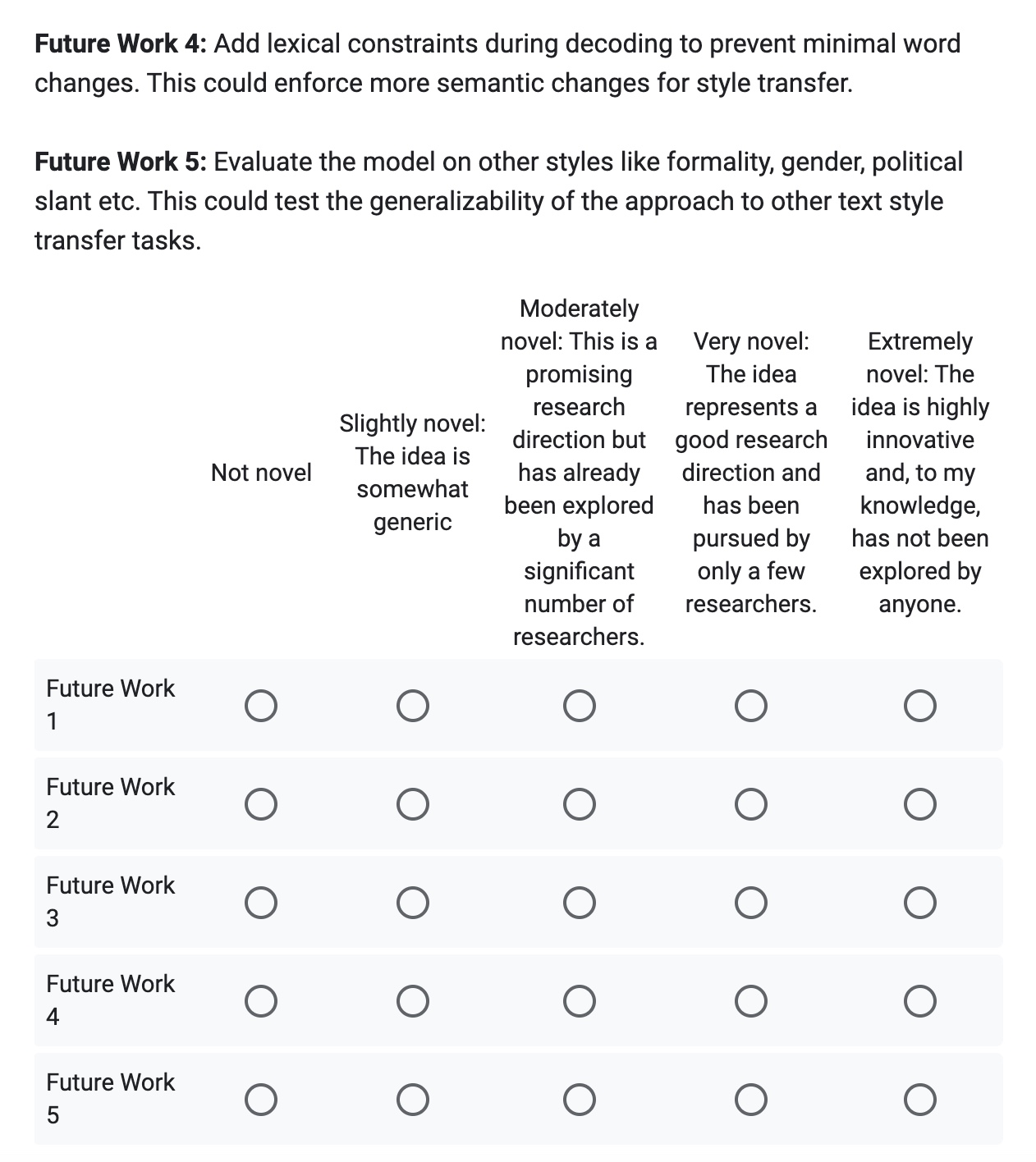Rate Future Work 1 as Extremely novel
The image size is (1036, 1162).
(x=919, y=706)
